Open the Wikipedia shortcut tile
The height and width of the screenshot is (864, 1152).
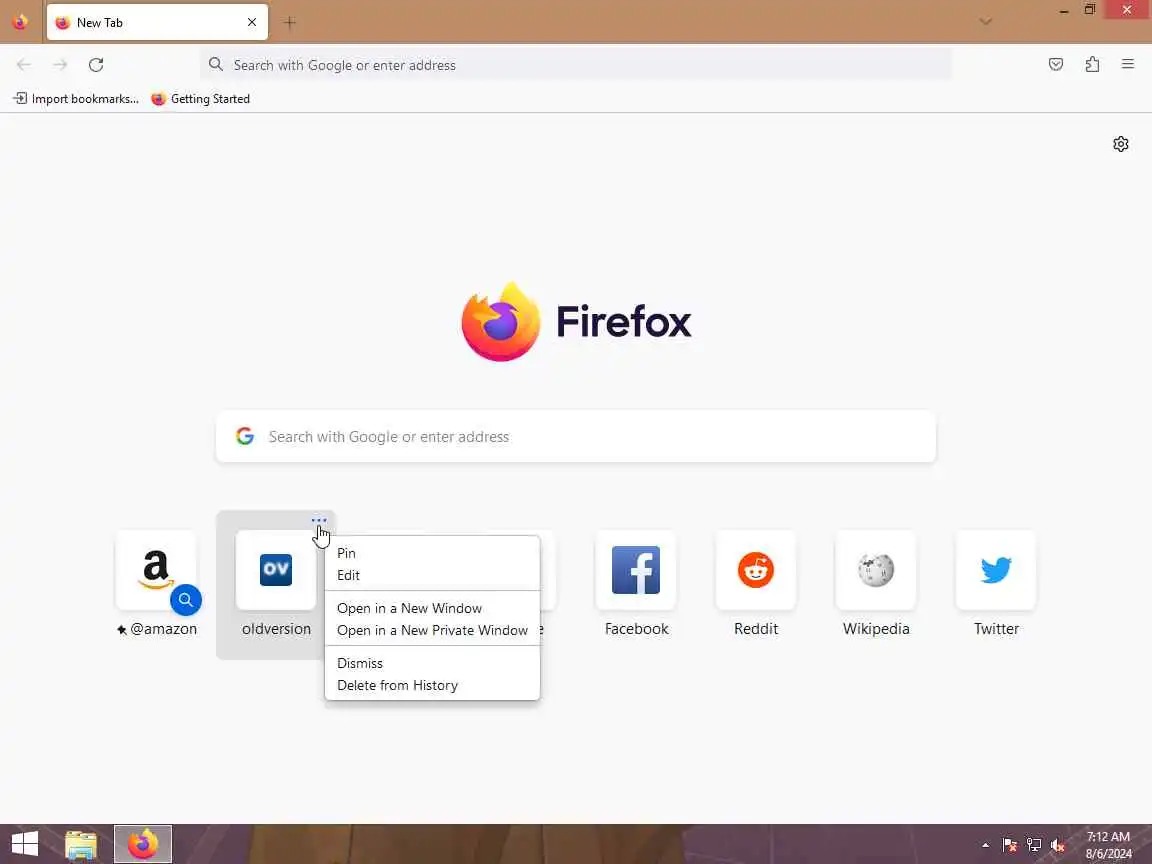point(876,570)
